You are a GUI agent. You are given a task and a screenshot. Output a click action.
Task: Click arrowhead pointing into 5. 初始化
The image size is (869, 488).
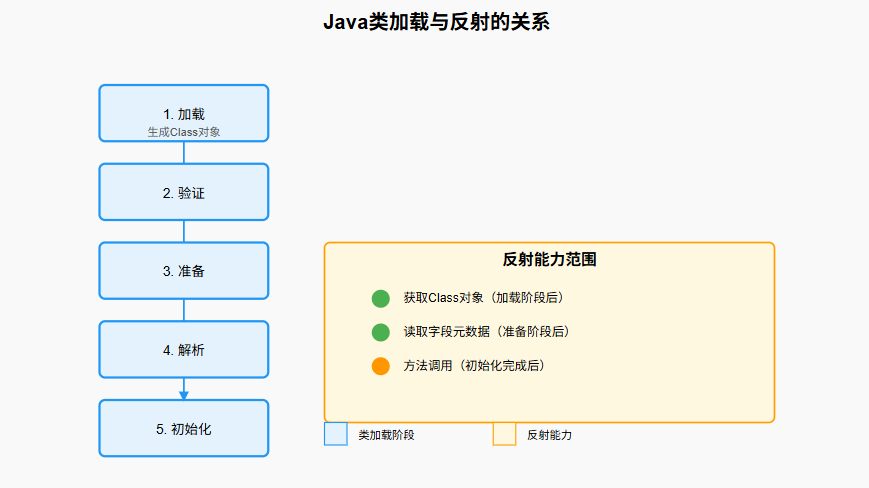click(184, 395)
